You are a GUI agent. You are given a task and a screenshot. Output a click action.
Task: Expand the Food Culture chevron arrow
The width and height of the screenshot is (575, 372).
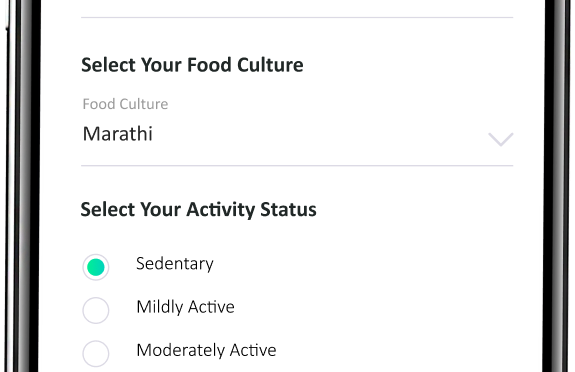pyautogui.click(x=501, y=139)
